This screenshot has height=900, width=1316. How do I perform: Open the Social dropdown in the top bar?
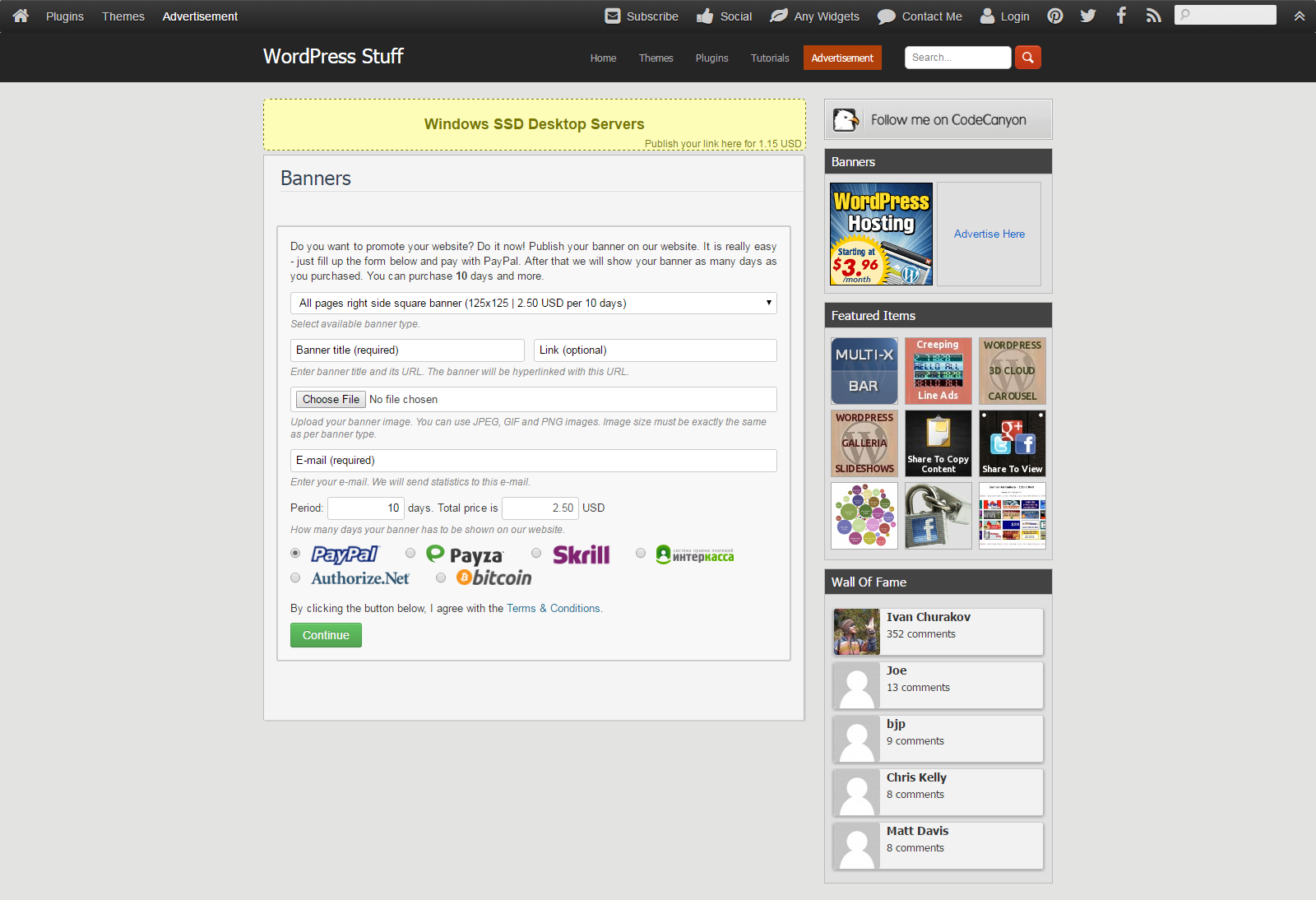click(724, 16)
